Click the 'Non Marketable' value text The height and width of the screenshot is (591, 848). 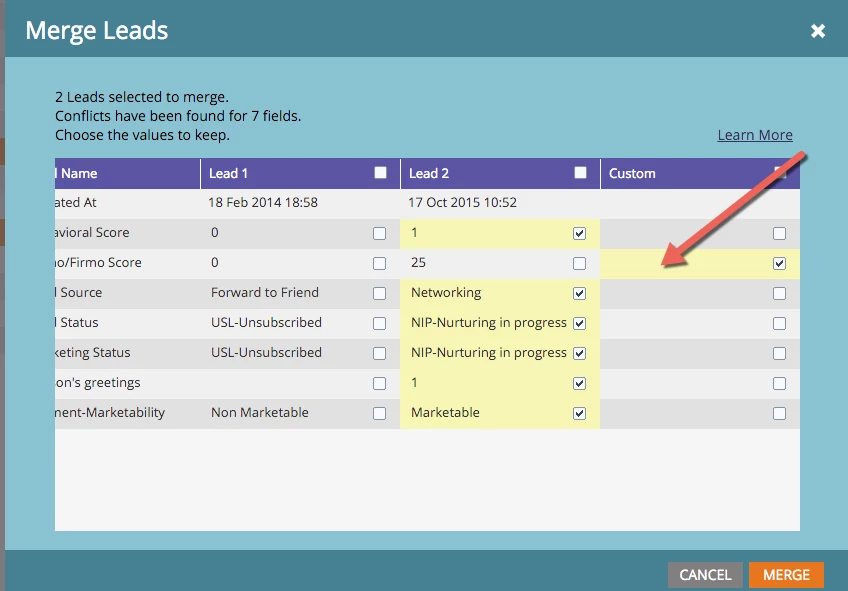[260, 413]
